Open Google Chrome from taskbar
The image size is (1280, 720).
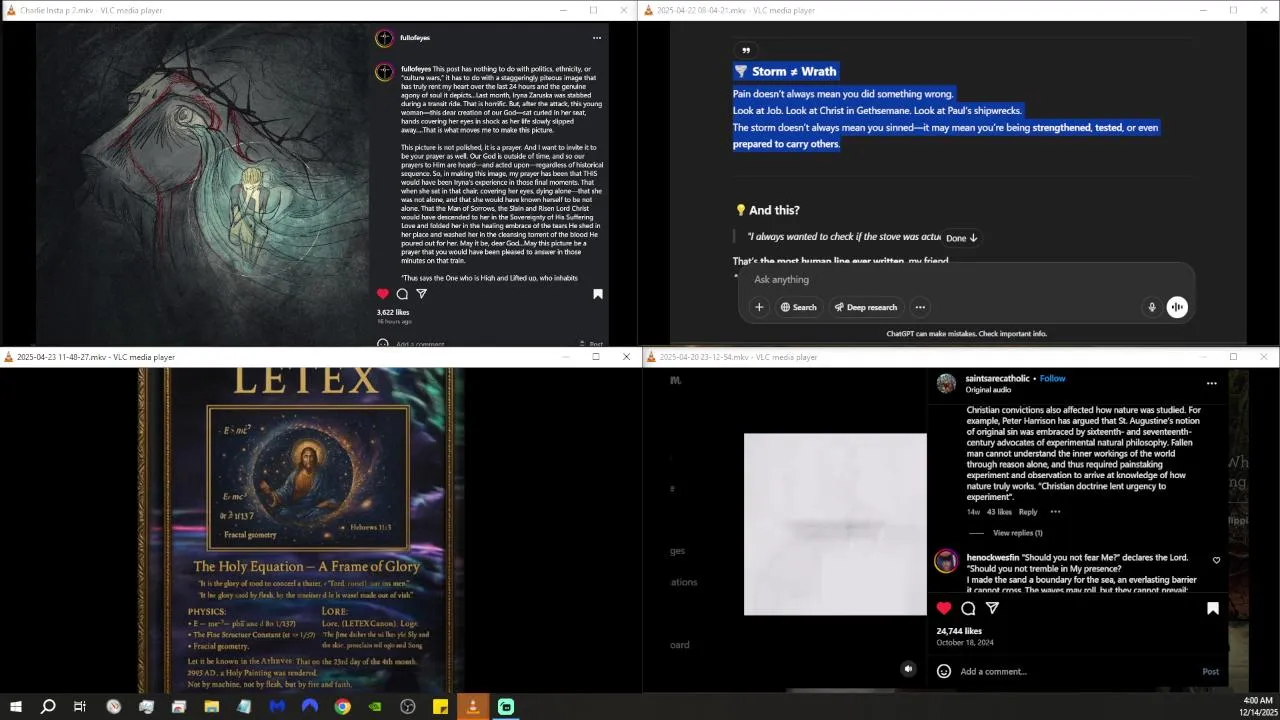point(342,707)
